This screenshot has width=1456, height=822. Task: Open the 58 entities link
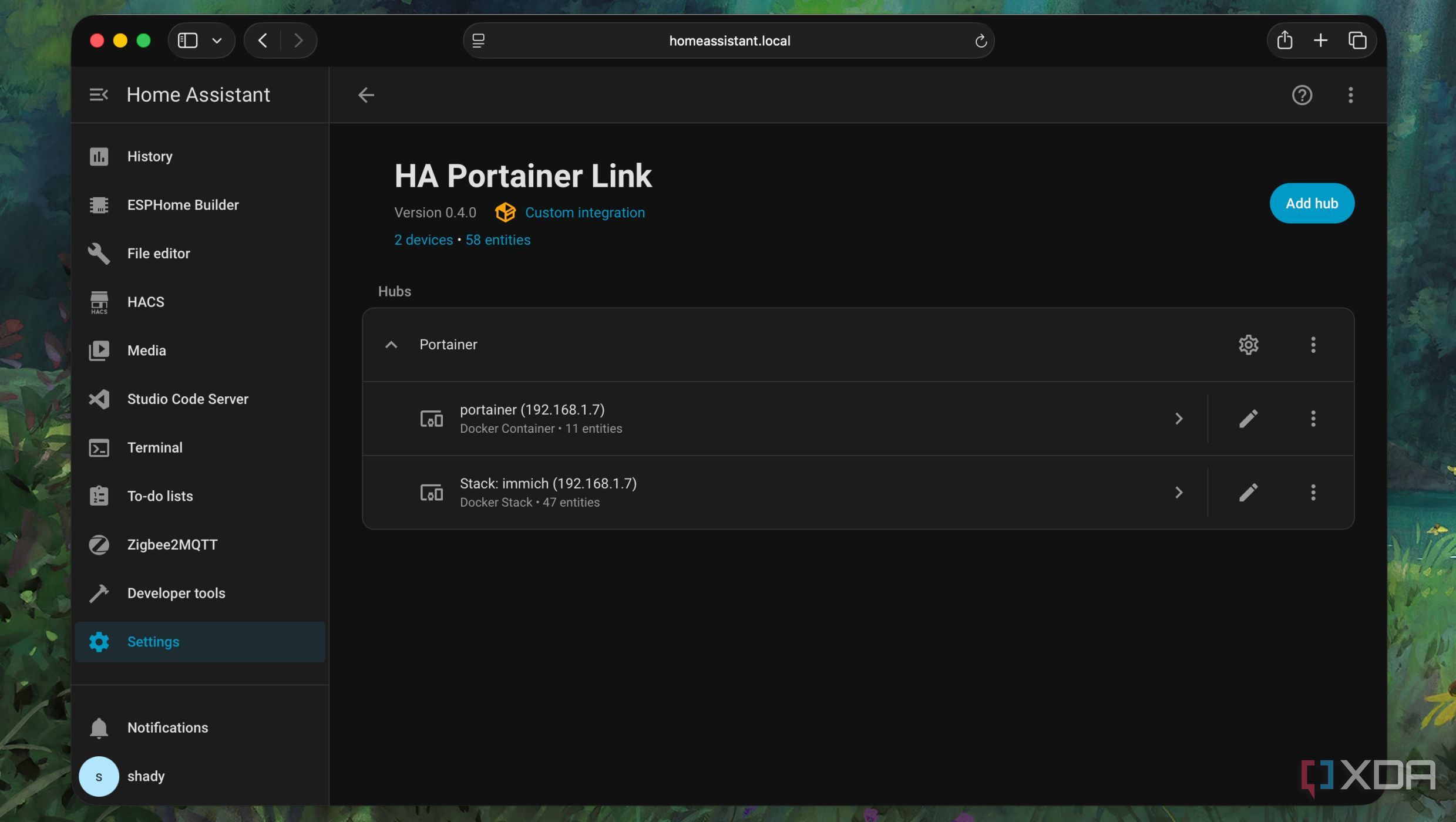coord(497,240)
